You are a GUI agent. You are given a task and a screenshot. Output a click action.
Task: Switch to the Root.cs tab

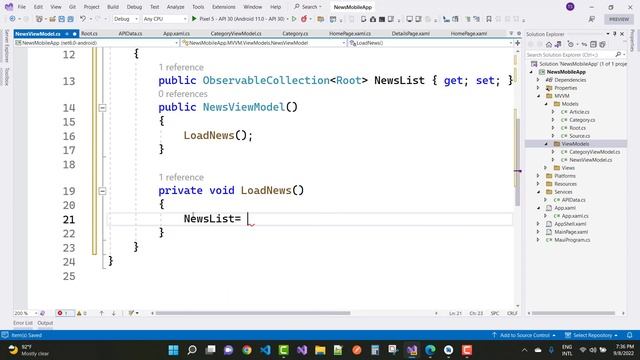pos(89,33)
